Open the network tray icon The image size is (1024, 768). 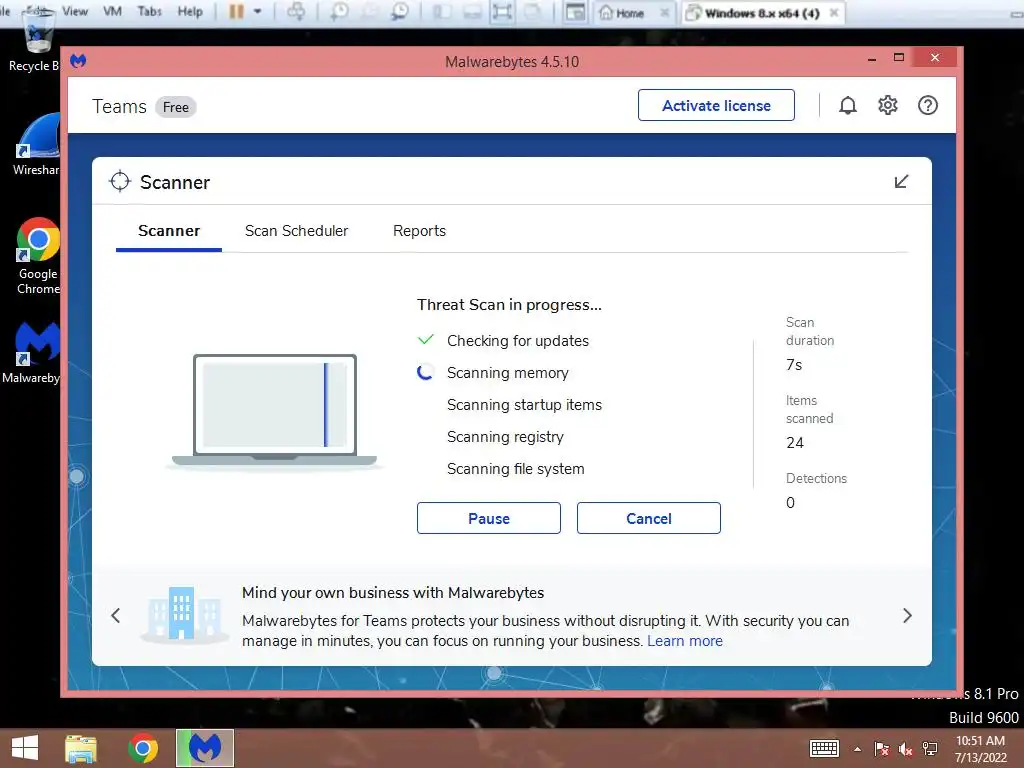tap(930, 749)
